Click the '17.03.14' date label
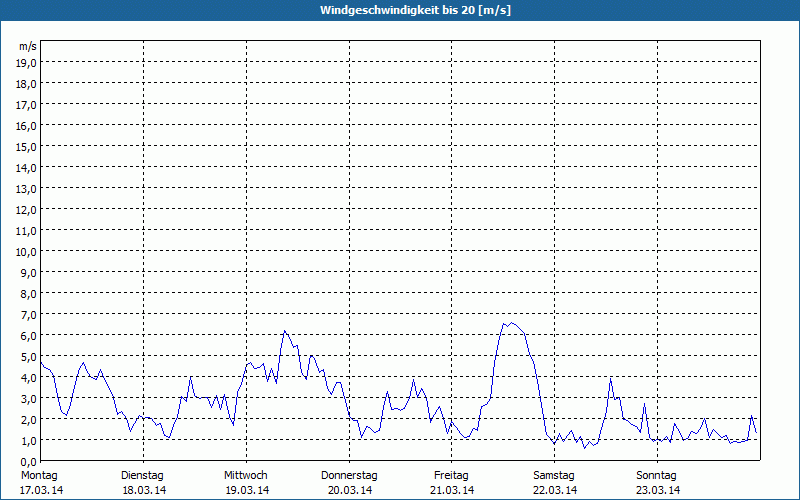Viewport: 800px width, 500px height. (x=41, y=490)
